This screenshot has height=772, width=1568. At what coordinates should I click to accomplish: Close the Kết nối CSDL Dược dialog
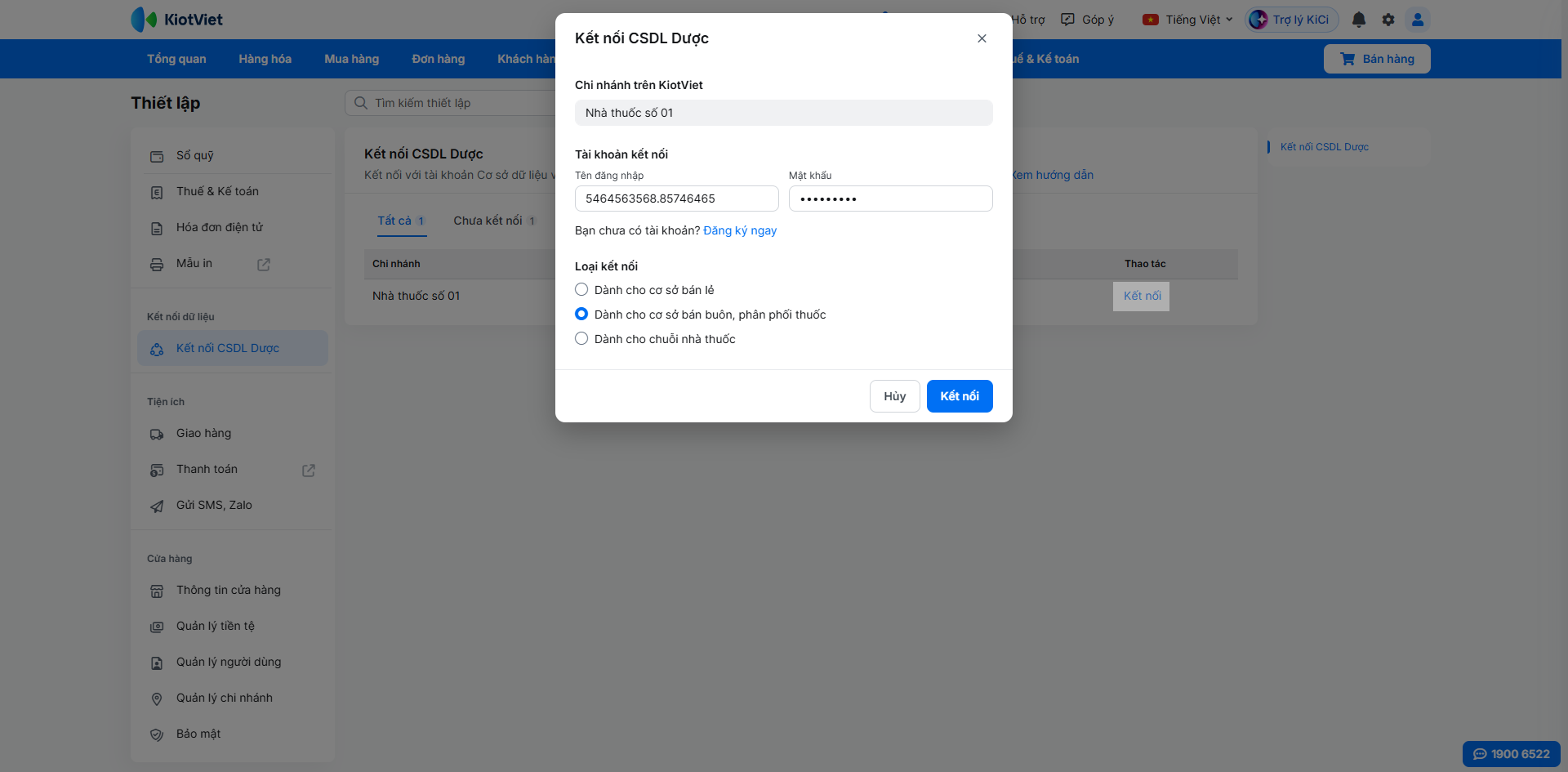(x=982, y=38)
